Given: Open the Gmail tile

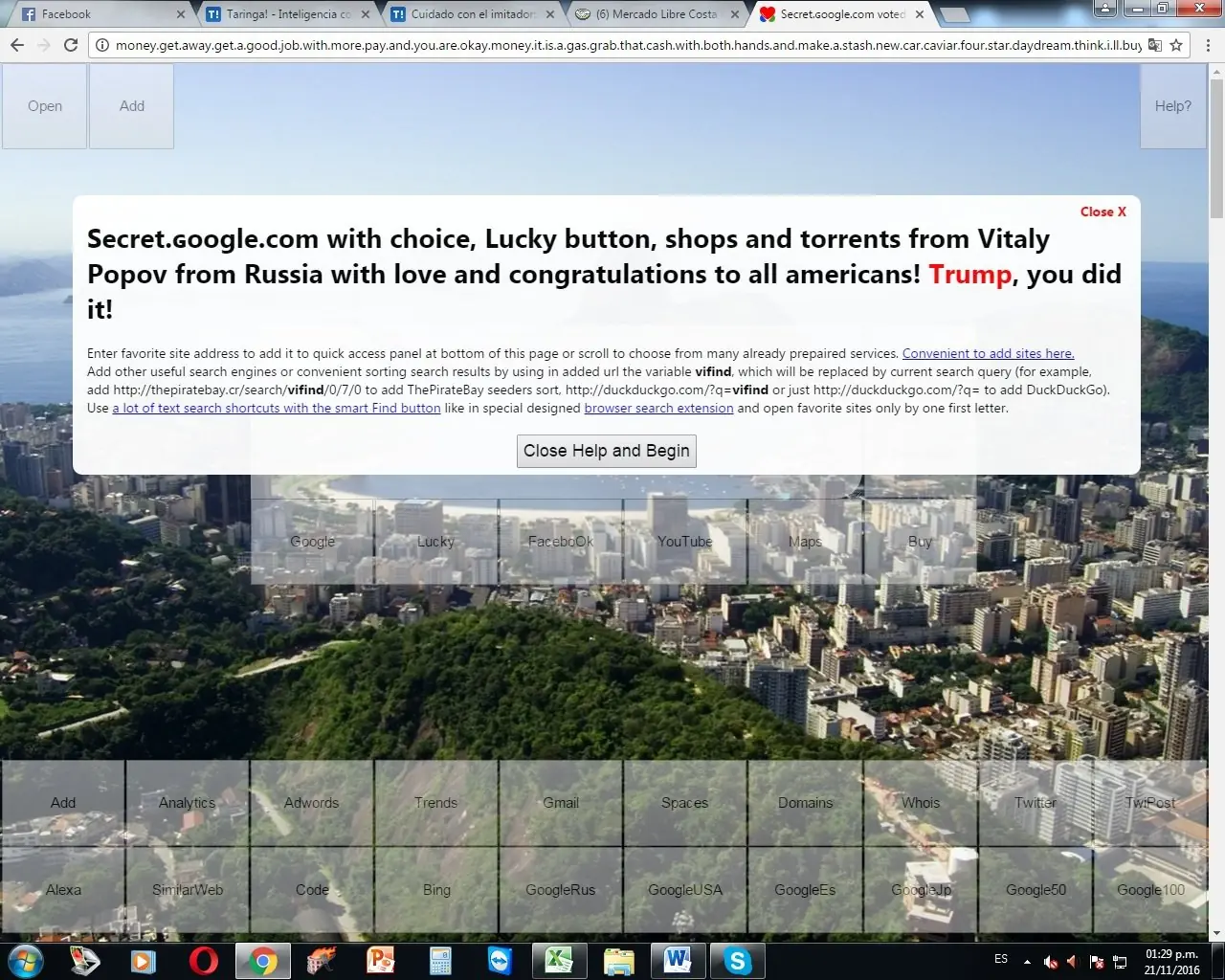Looking at the screenshot, I should (x=561, y=803).
